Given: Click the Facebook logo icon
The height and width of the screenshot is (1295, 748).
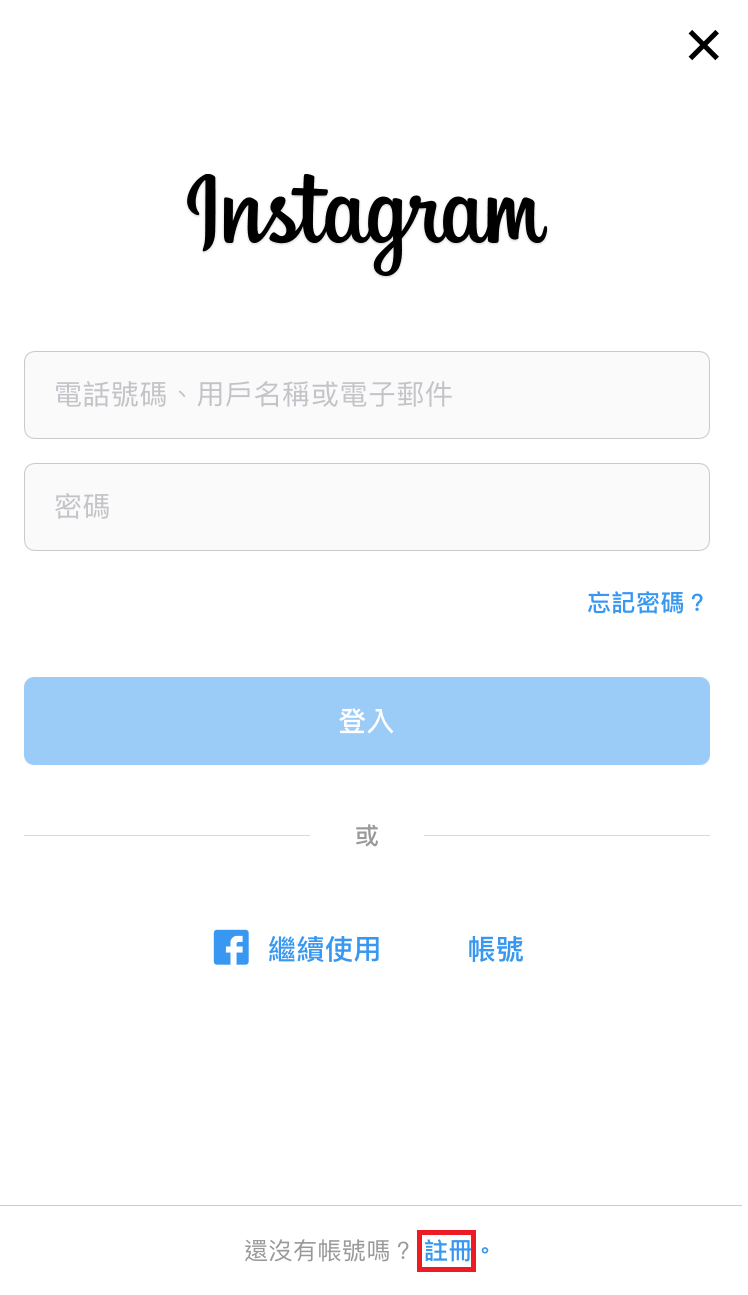Looking at the screenshot, I should pyautogui.click(x=231, y=948).
